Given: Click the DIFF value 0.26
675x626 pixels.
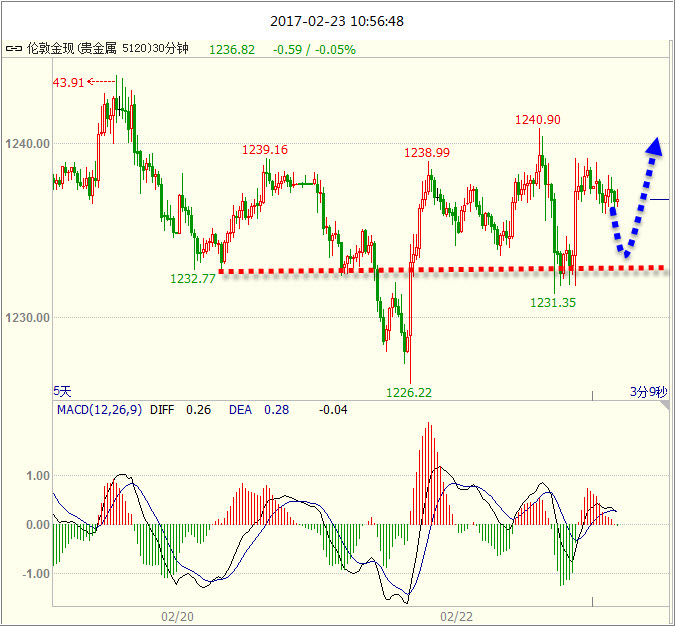Looking at the screenshot, I should (x=198, y=410).
